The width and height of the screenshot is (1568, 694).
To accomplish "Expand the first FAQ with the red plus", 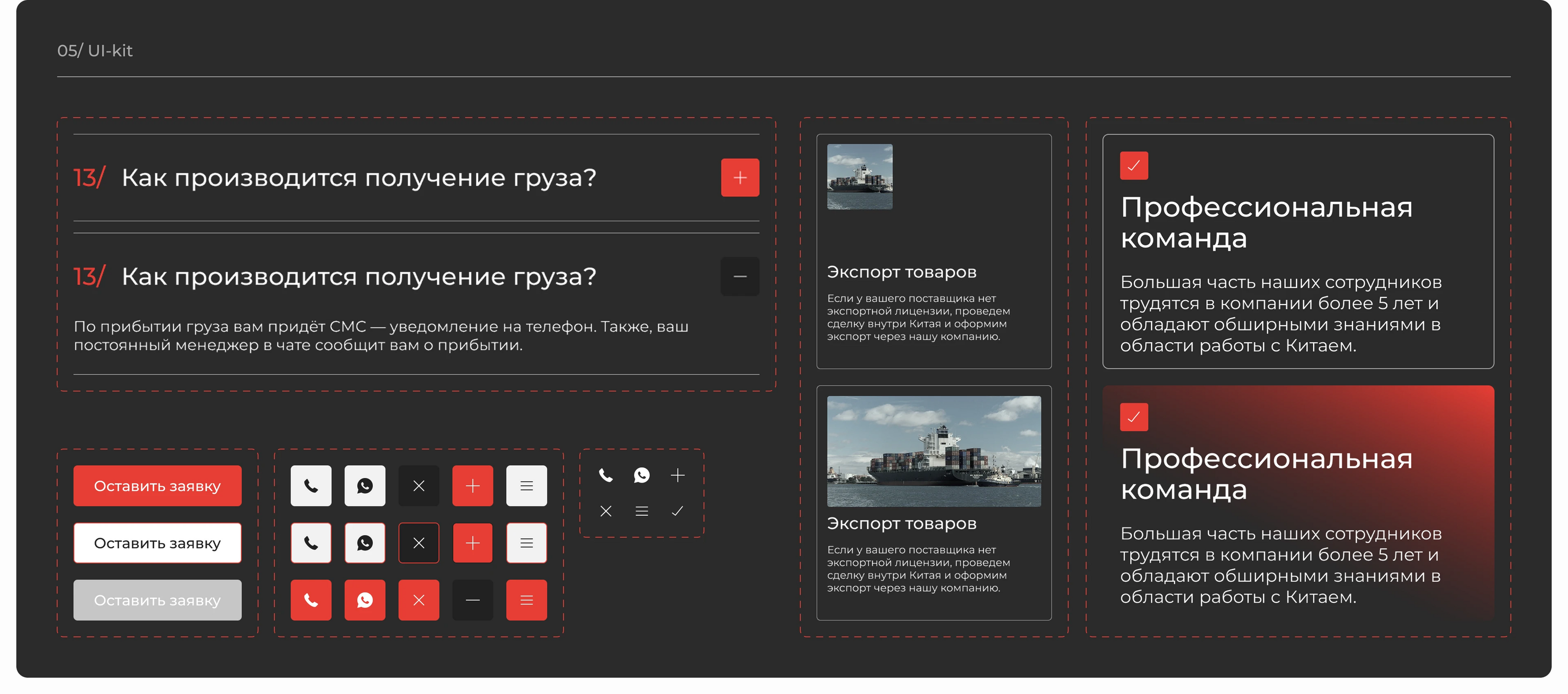I will click(x=739, y=178).
